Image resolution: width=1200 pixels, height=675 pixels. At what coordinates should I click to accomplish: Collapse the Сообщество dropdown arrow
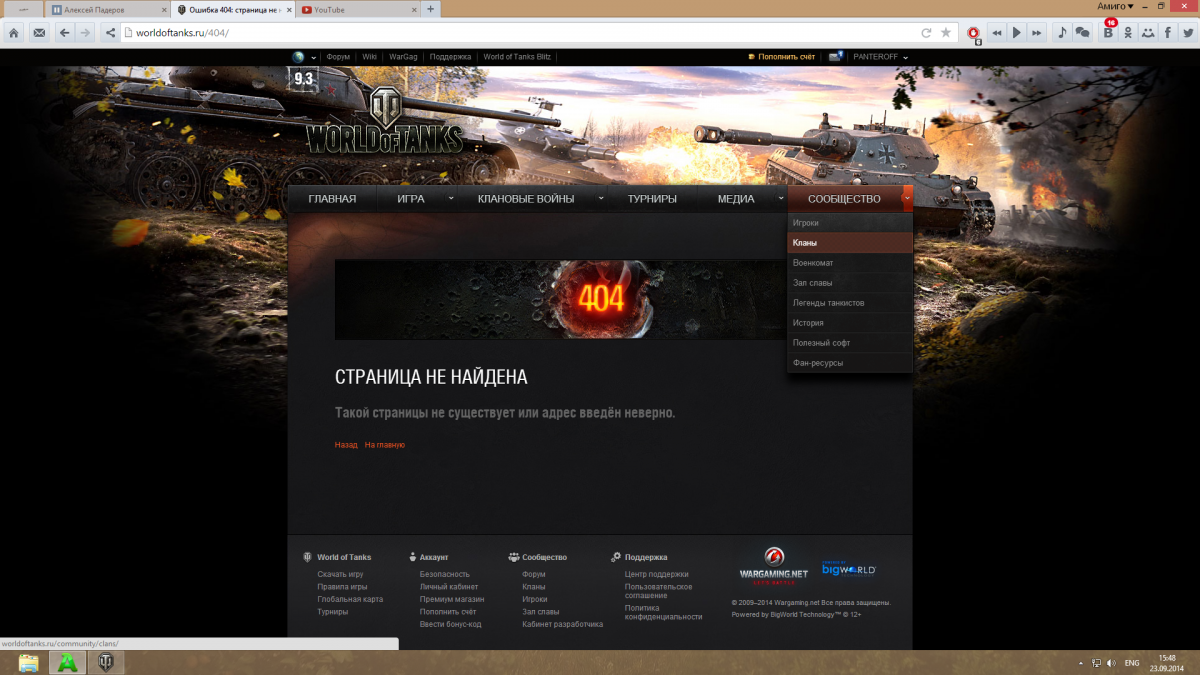click(x=907, y=198)
